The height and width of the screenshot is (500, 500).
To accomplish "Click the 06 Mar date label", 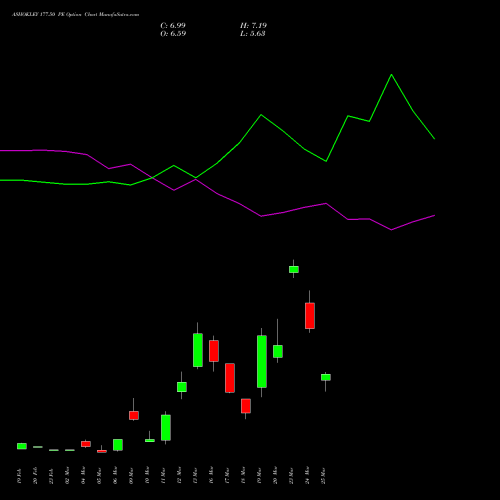I will coord(115,476).
